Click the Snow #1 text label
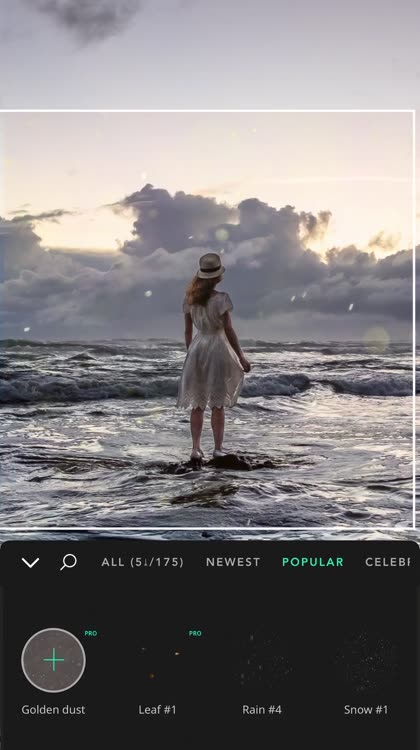The width and height of the screenshot is (420, 750). (x=366, y=710)
